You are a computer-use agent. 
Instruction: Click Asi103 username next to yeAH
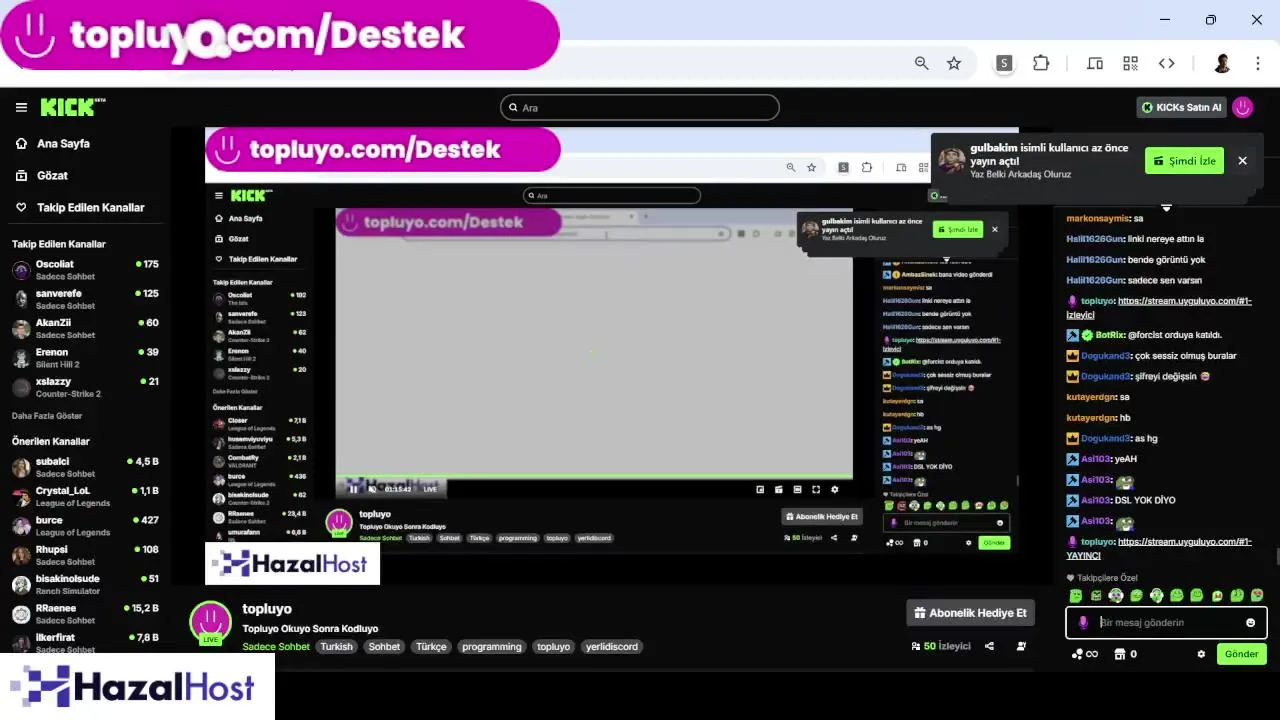[1096, 459]
